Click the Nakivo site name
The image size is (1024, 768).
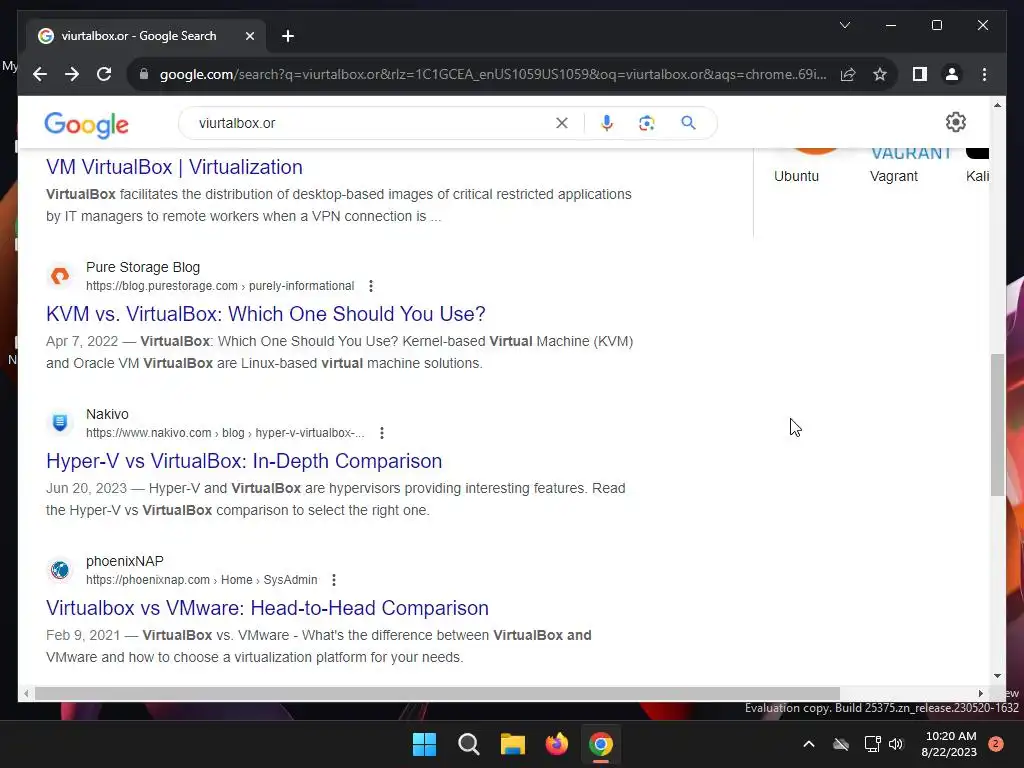[107, 414]
